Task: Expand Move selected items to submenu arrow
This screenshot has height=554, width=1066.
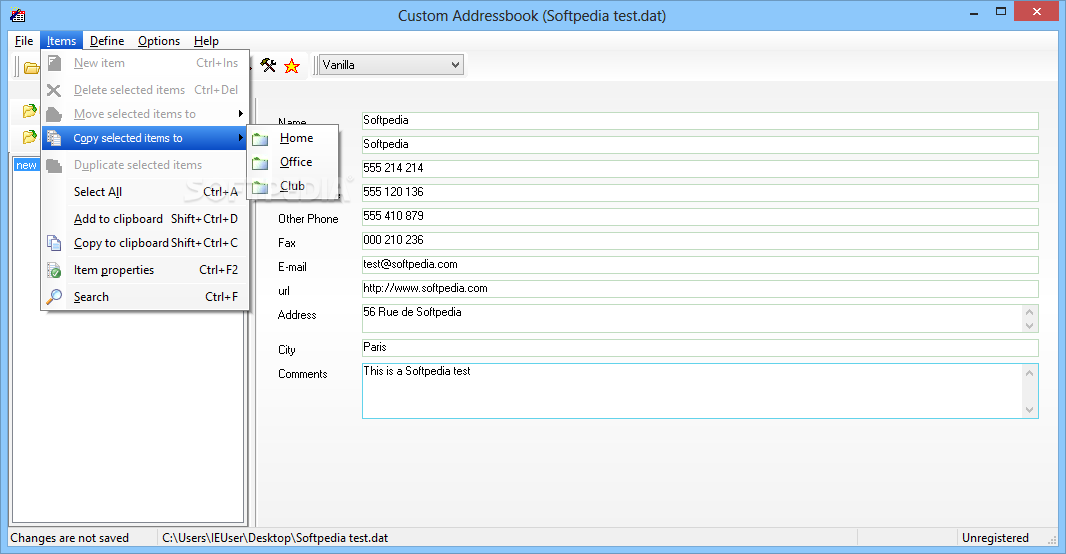Action: coord(241,114)
